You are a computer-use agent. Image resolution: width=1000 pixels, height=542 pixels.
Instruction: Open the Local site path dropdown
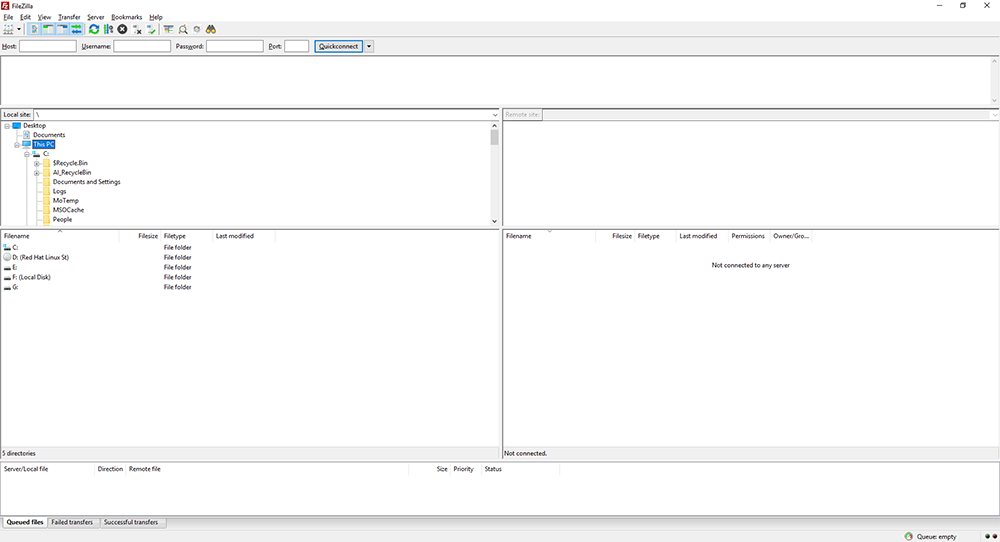coord(494,115)
